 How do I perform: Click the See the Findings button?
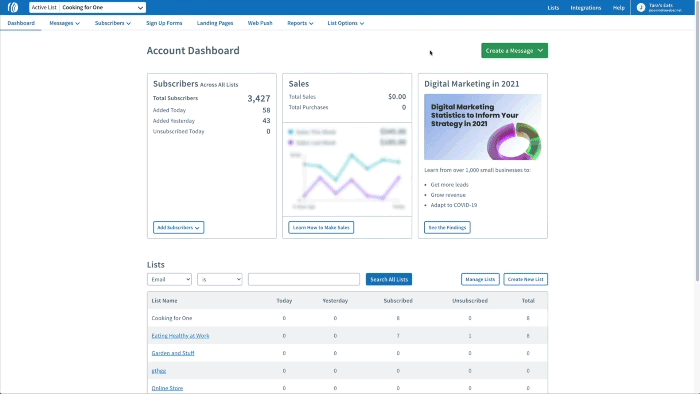click(x=447, y=228)
